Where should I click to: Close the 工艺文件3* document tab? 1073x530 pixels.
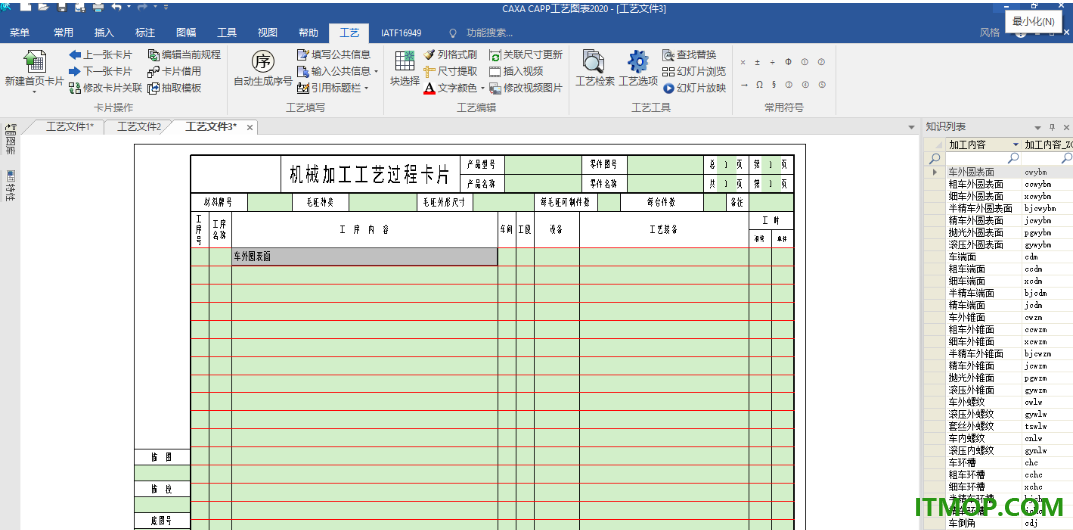tap(250, 127)
